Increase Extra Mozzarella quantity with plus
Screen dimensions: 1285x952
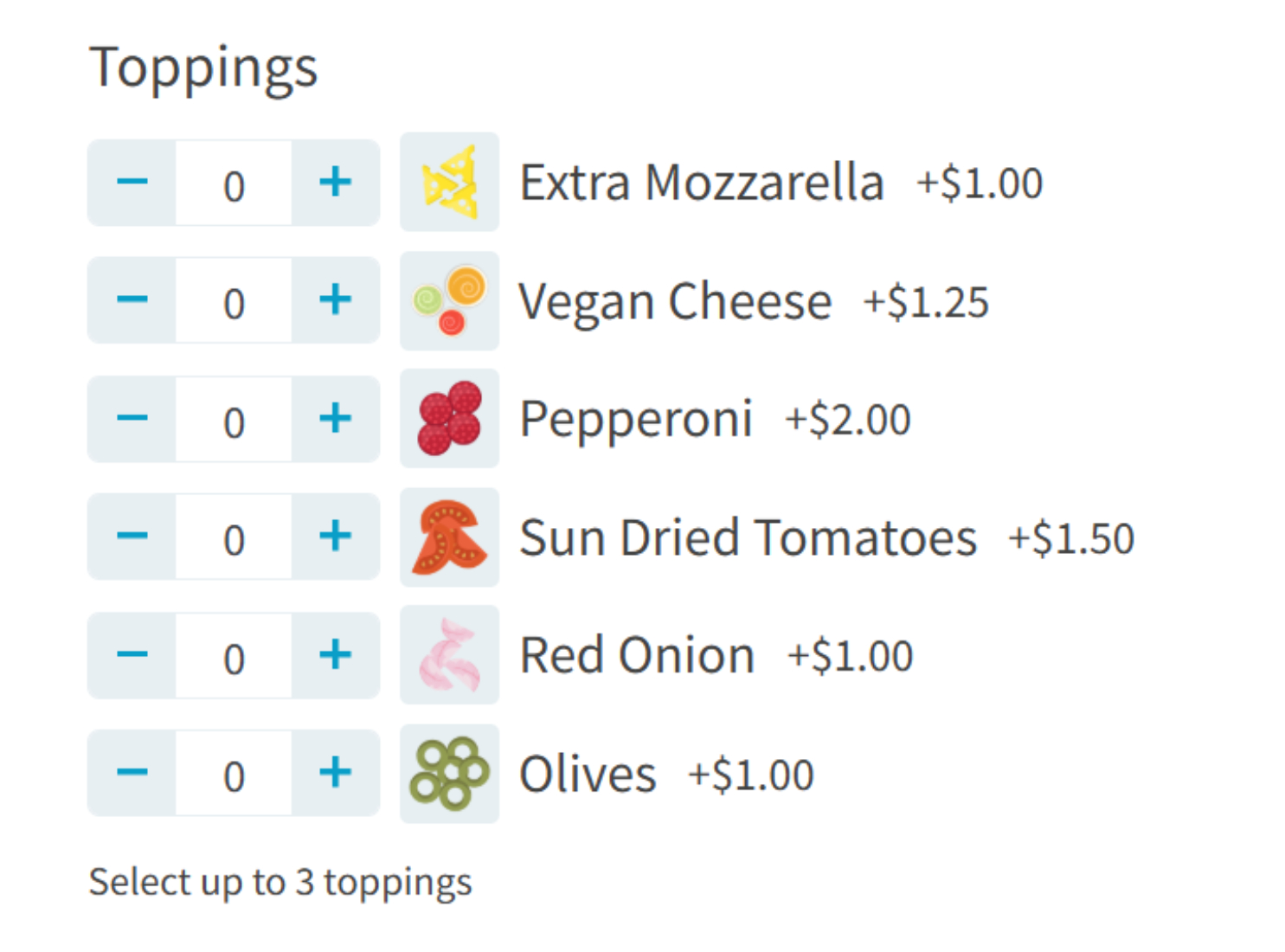tap(335, 183)
